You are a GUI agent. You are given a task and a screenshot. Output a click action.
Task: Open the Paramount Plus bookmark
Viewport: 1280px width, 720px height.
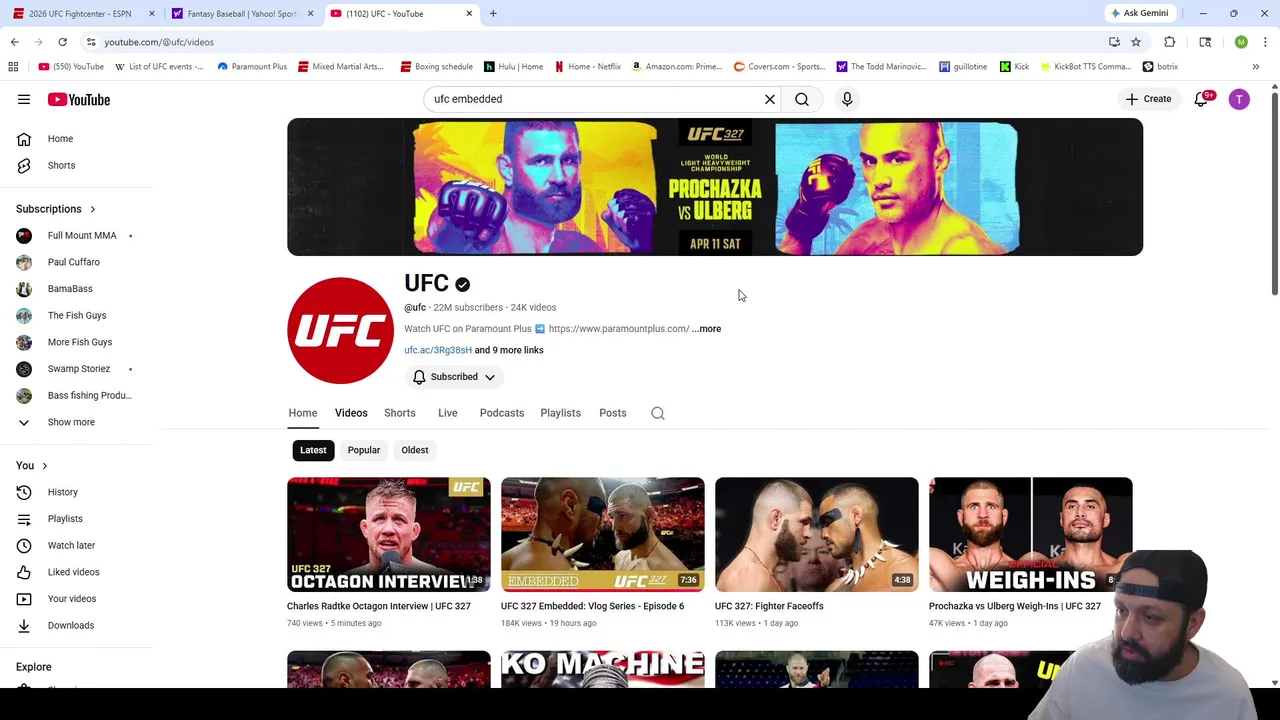coord(252,67)
